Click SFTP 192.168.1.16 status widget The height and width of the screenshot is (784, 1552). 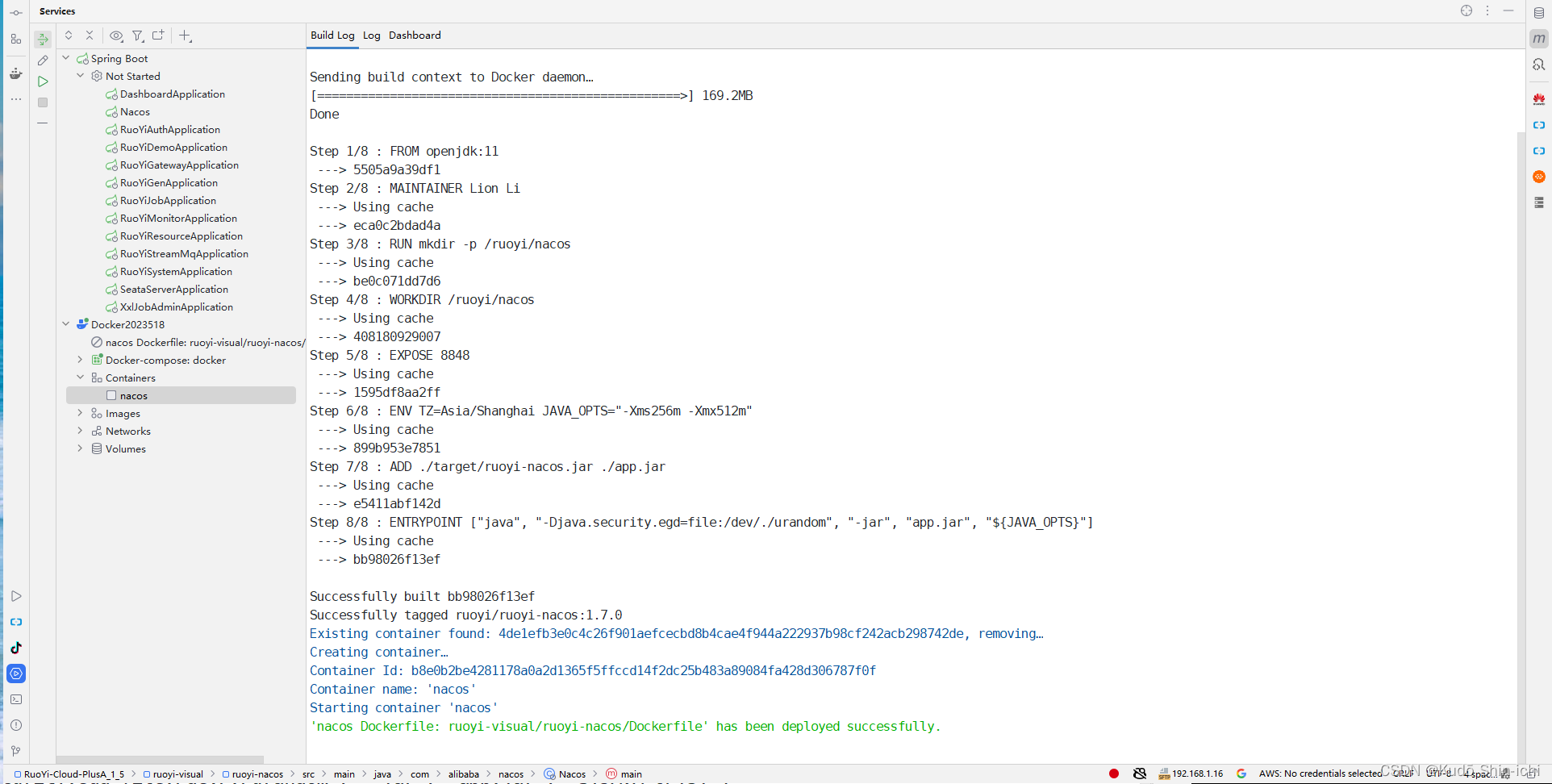pos(1191,774)
